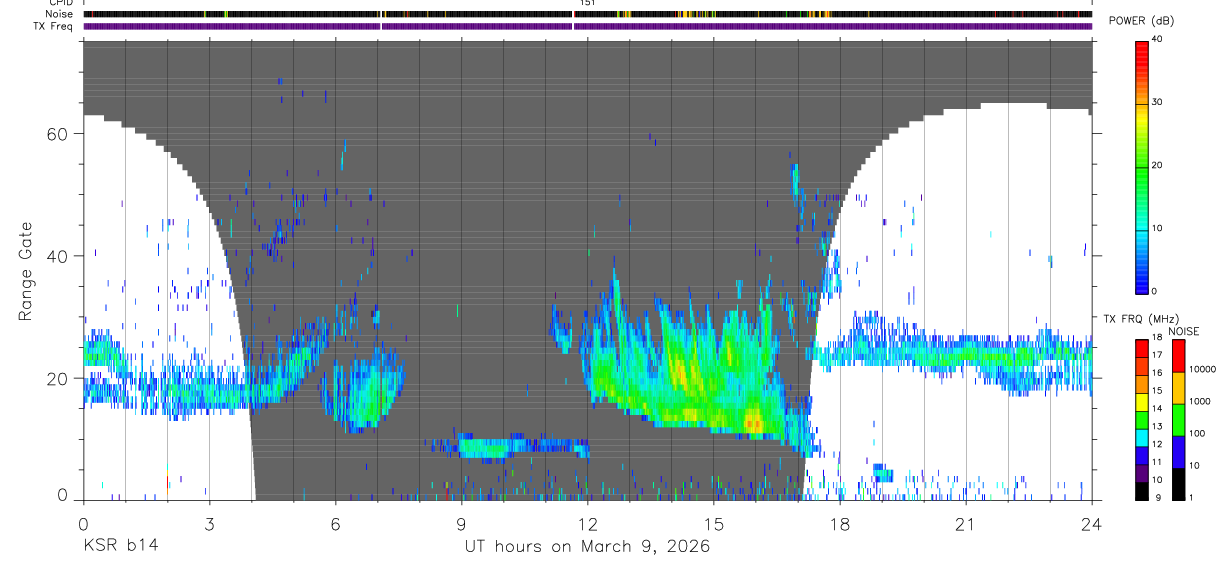Click the '3' hour tick on time axis
1228x567 pixels.
point(209,524)
